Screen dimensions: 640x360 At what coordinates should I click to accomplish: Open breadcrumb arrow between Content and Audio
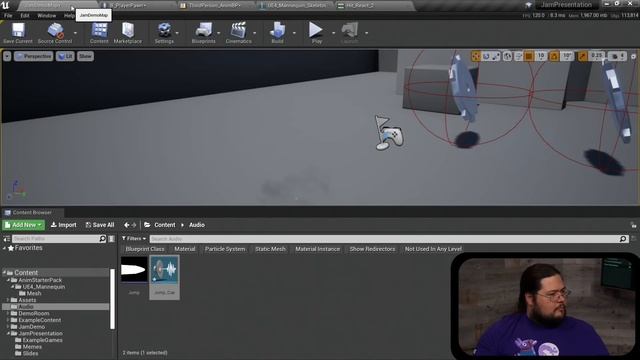pos(182,225)
